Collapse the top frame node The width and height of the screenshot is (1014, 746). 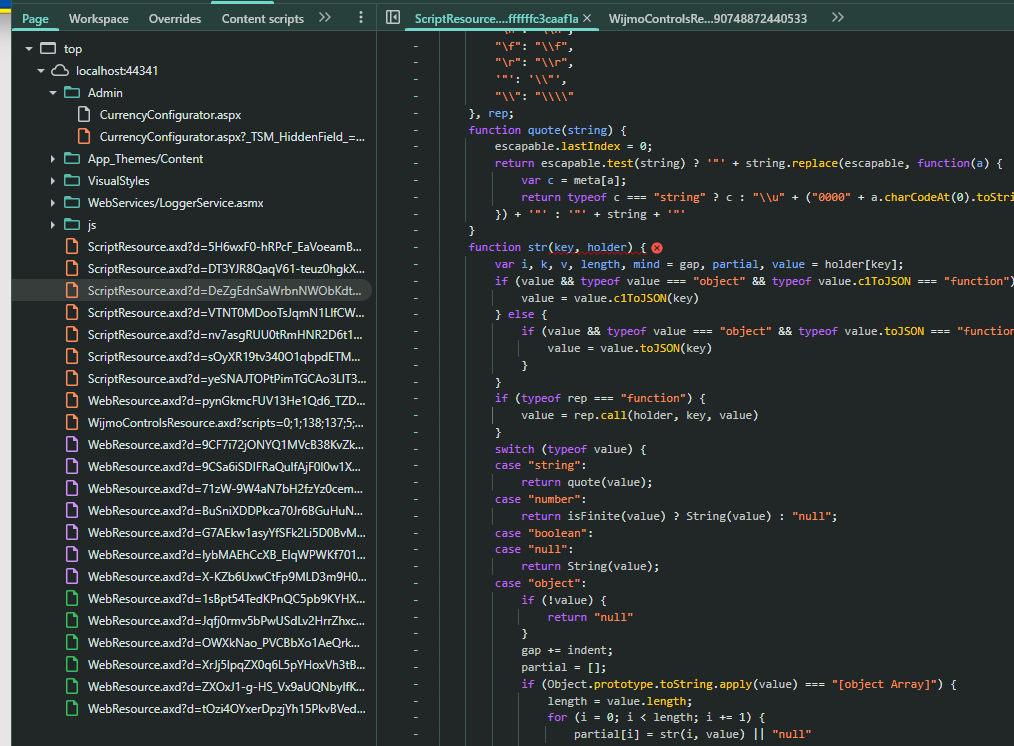pyautogui.click(x=29, y=49)
